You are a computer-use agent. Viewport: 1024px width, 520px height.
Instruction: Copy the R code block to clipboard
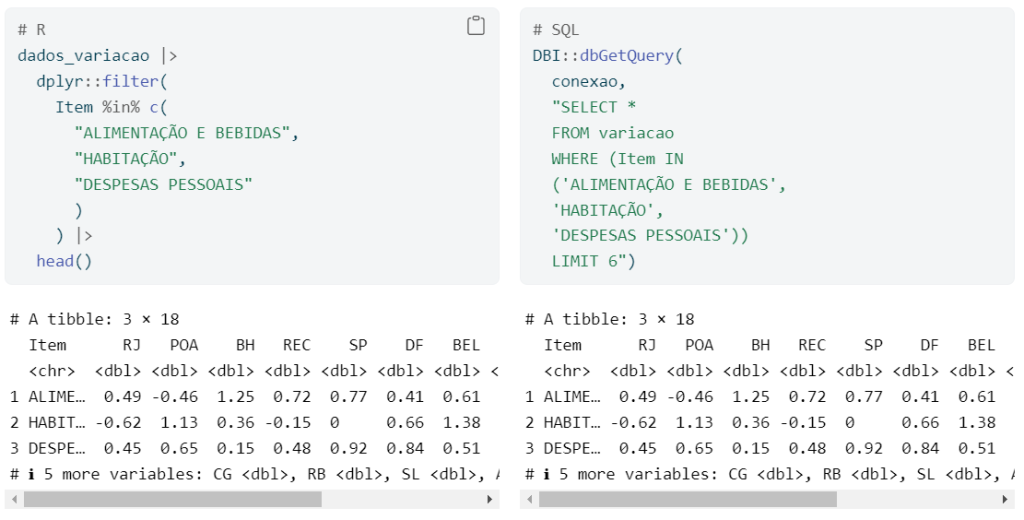point(476,25)
